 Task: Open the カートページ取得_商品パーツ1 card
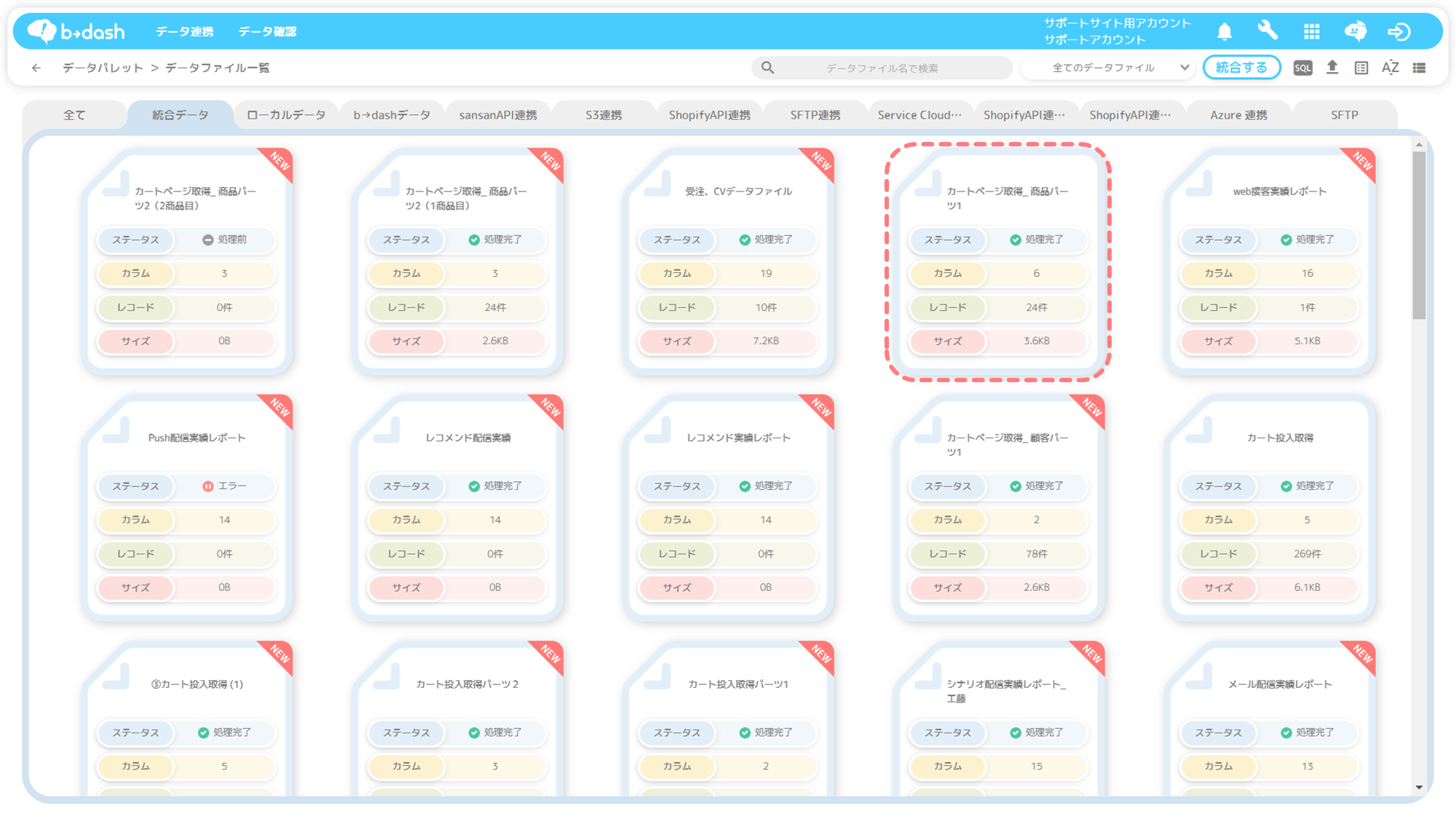[x=998, y=262]
